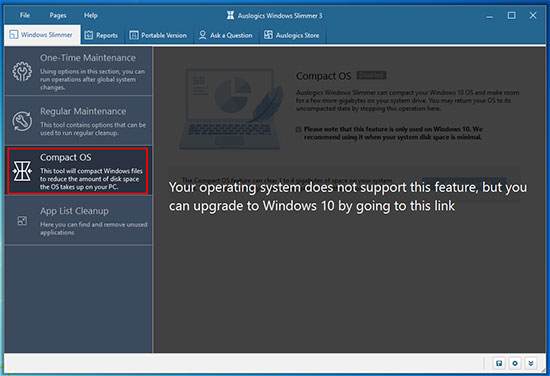The image size is (550, 376).
Task: Open the Portable Version tab
Action: click(158, 35)
